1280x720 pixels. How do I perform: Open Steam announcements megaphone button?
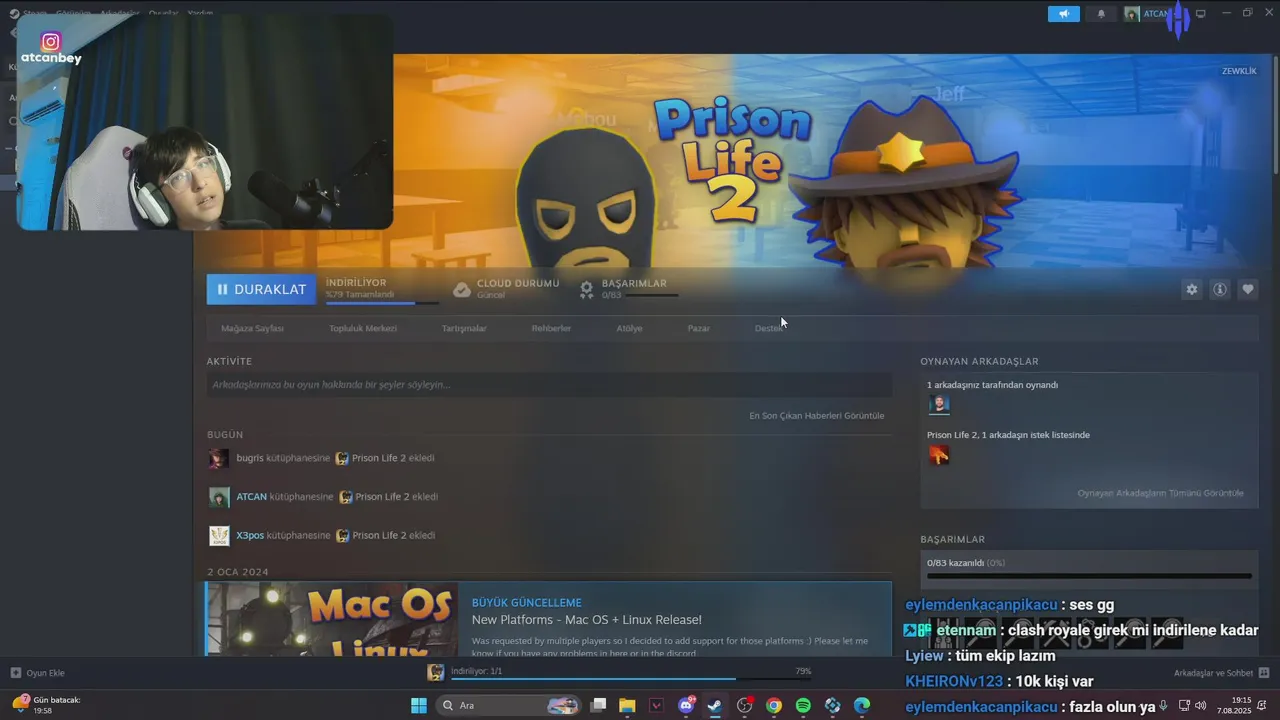[1064, 14]
